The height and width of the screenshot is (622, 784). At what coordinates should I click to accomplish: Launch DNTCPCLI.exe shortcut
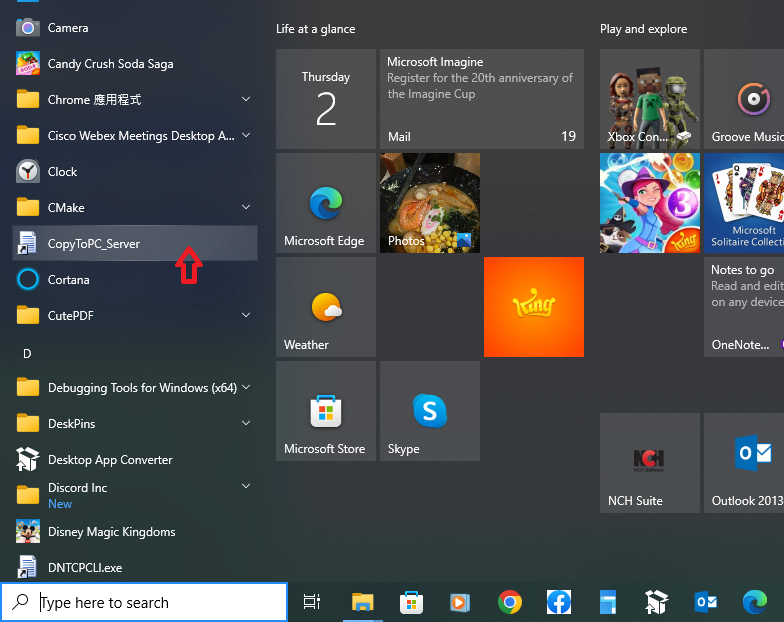(135, 568)
